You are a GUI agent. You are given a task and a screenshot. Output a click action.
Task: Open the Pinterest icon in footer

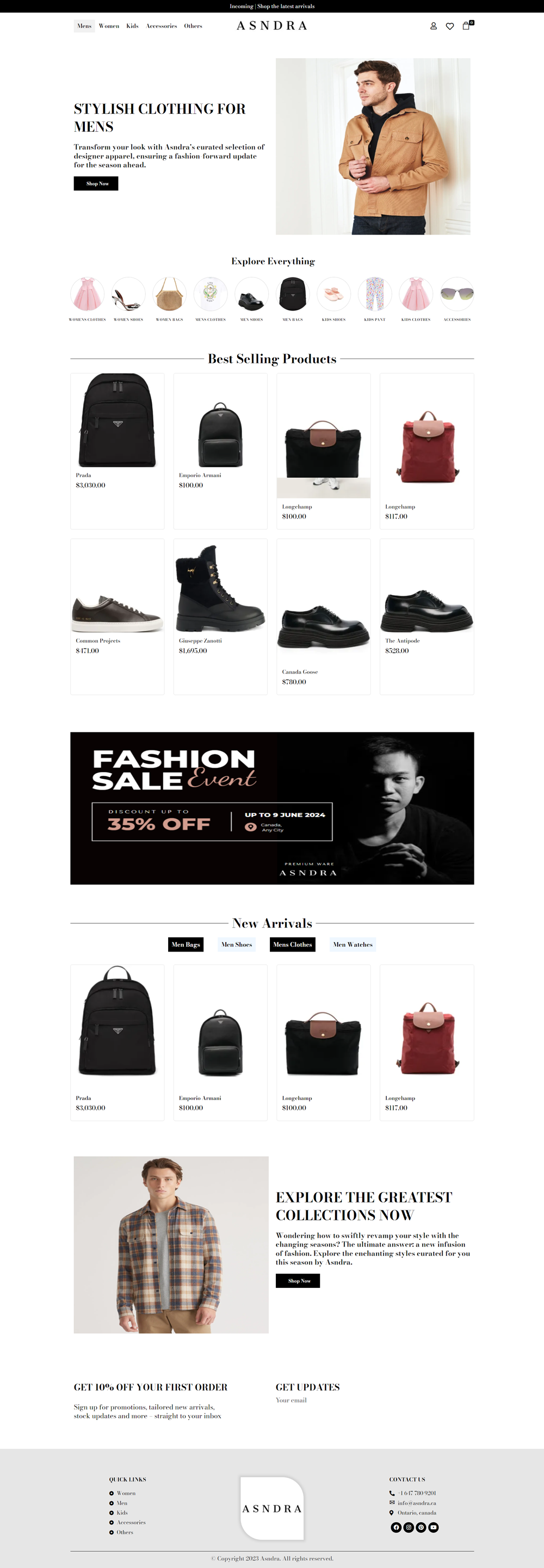tap(421, 1527)
